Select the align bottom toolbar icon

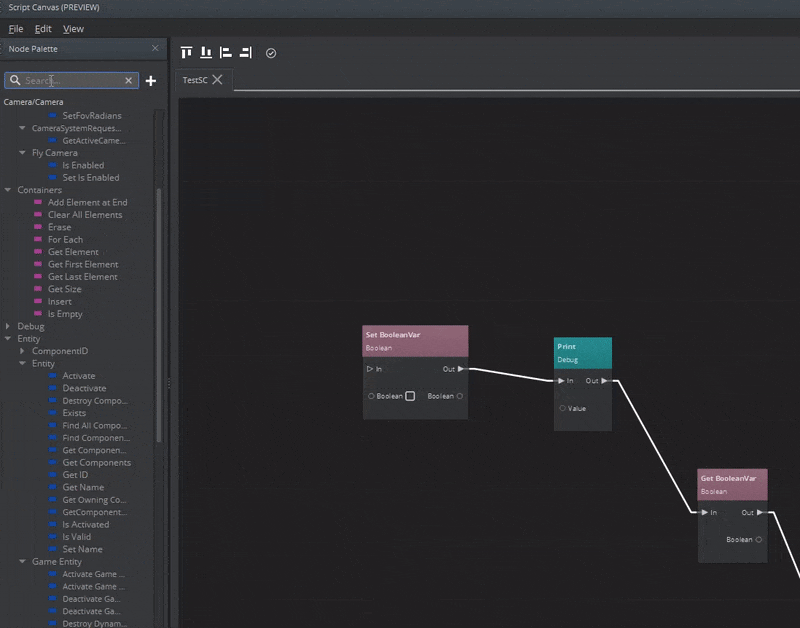206,52
